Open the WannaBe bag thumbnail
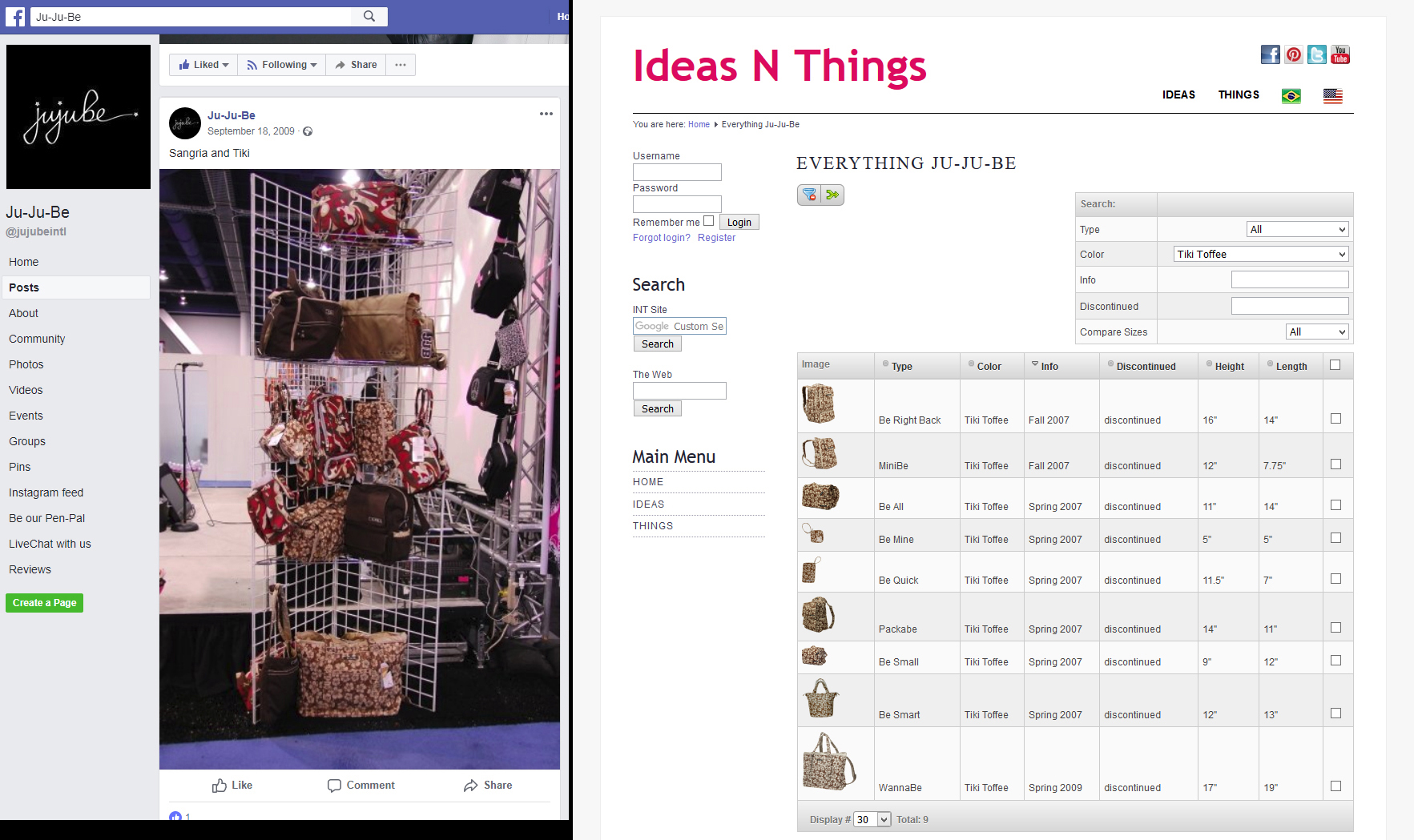This screenshot has height=840, width=1414. click(x=829, y=762)
